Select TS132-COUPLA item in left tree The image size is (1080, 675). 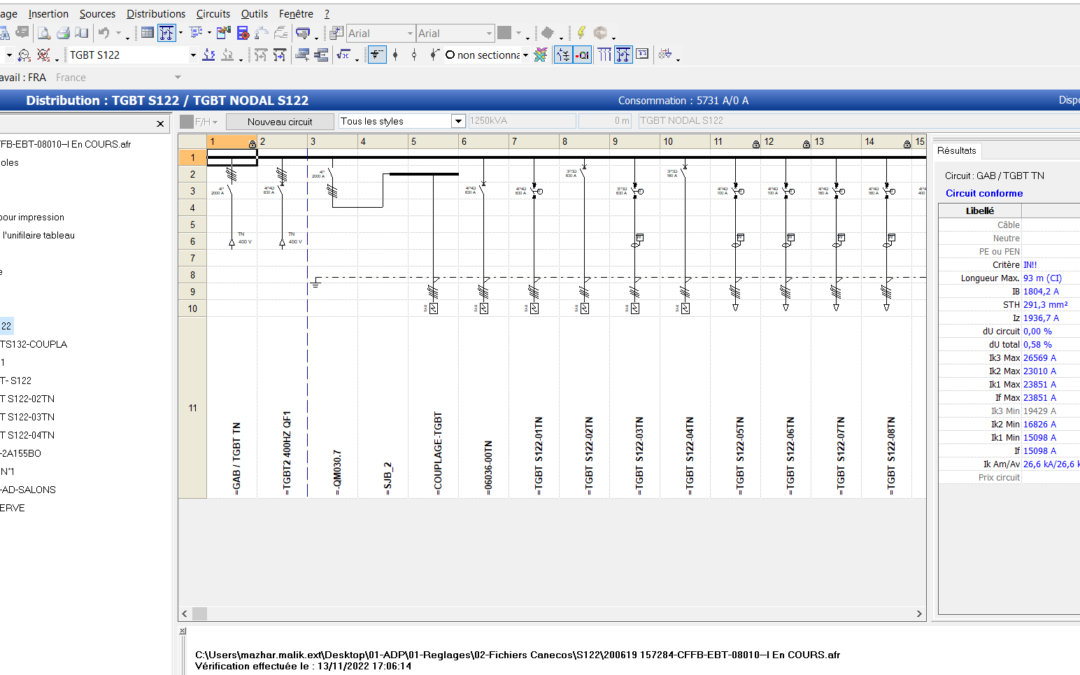click(x=34, y=344)
